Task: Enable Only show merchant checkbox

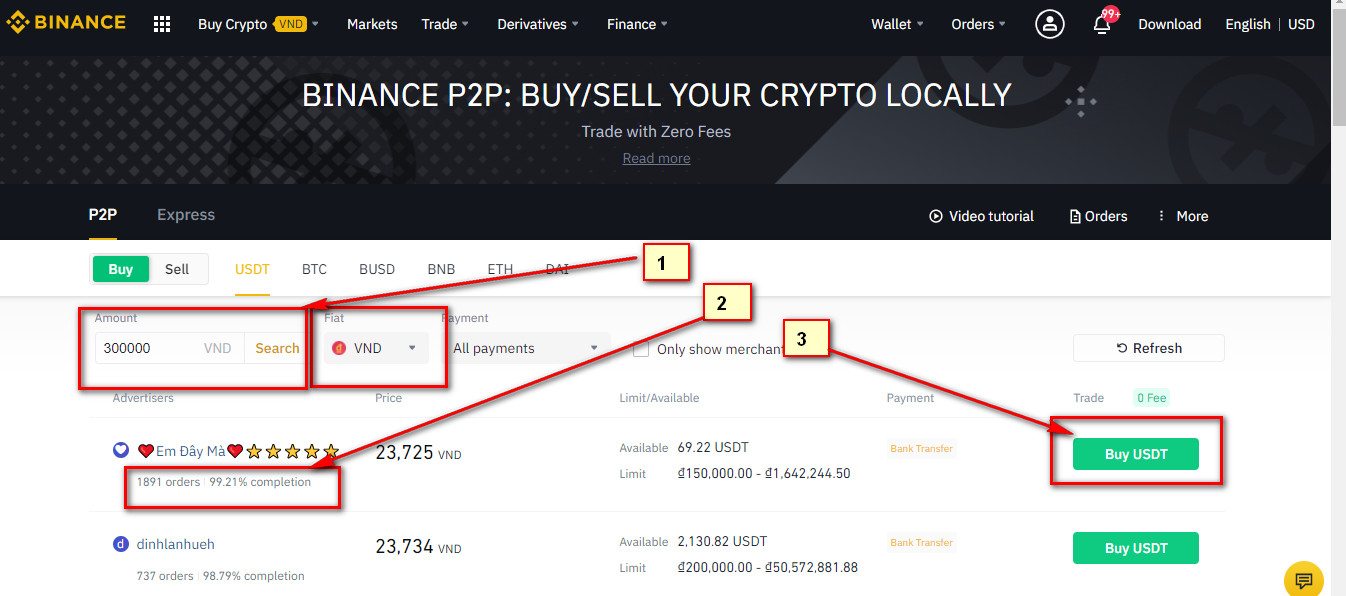Action: [640, 349]
